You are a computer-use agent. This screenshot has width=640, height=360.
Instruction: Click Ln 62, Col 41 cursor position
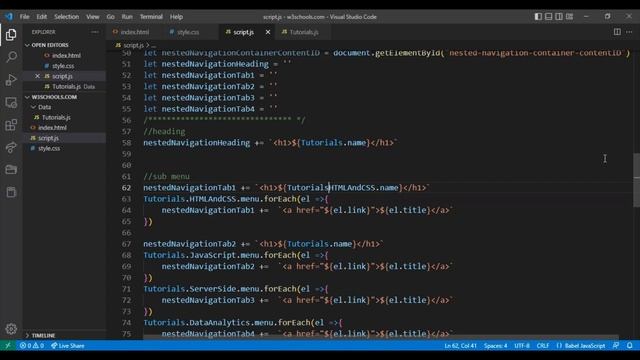(x=460, y=346)
